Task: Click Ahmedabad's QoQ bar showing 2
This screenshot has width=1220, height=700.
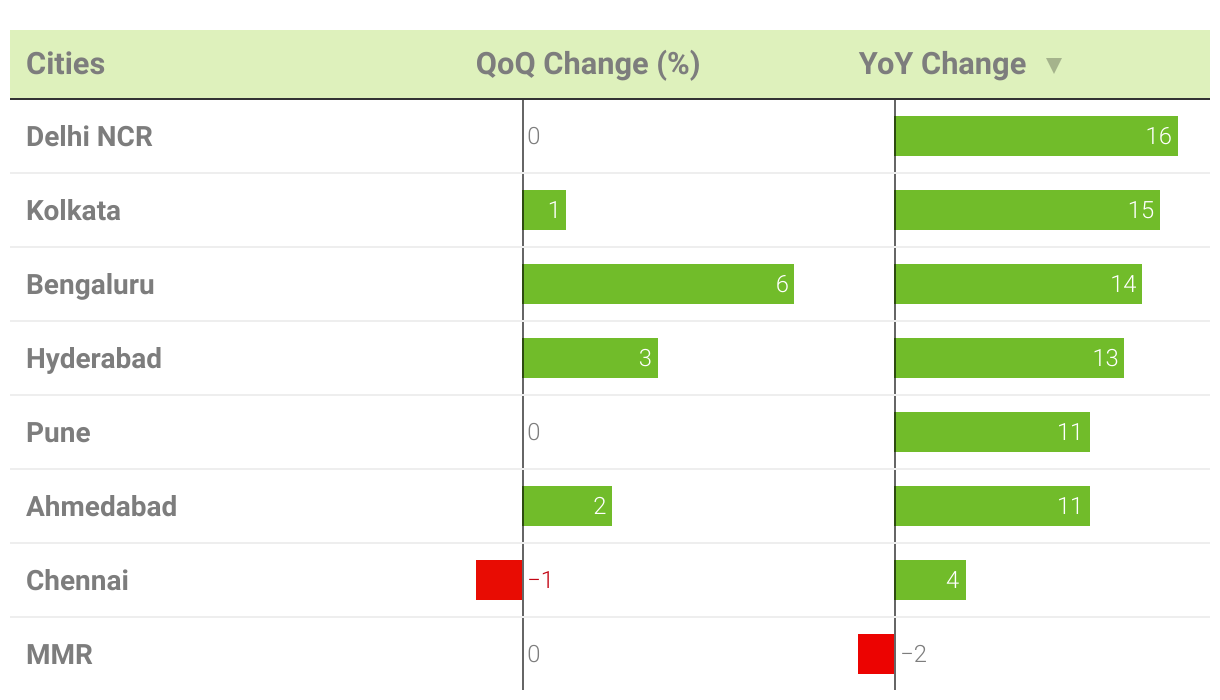Action: coord(567,506)
